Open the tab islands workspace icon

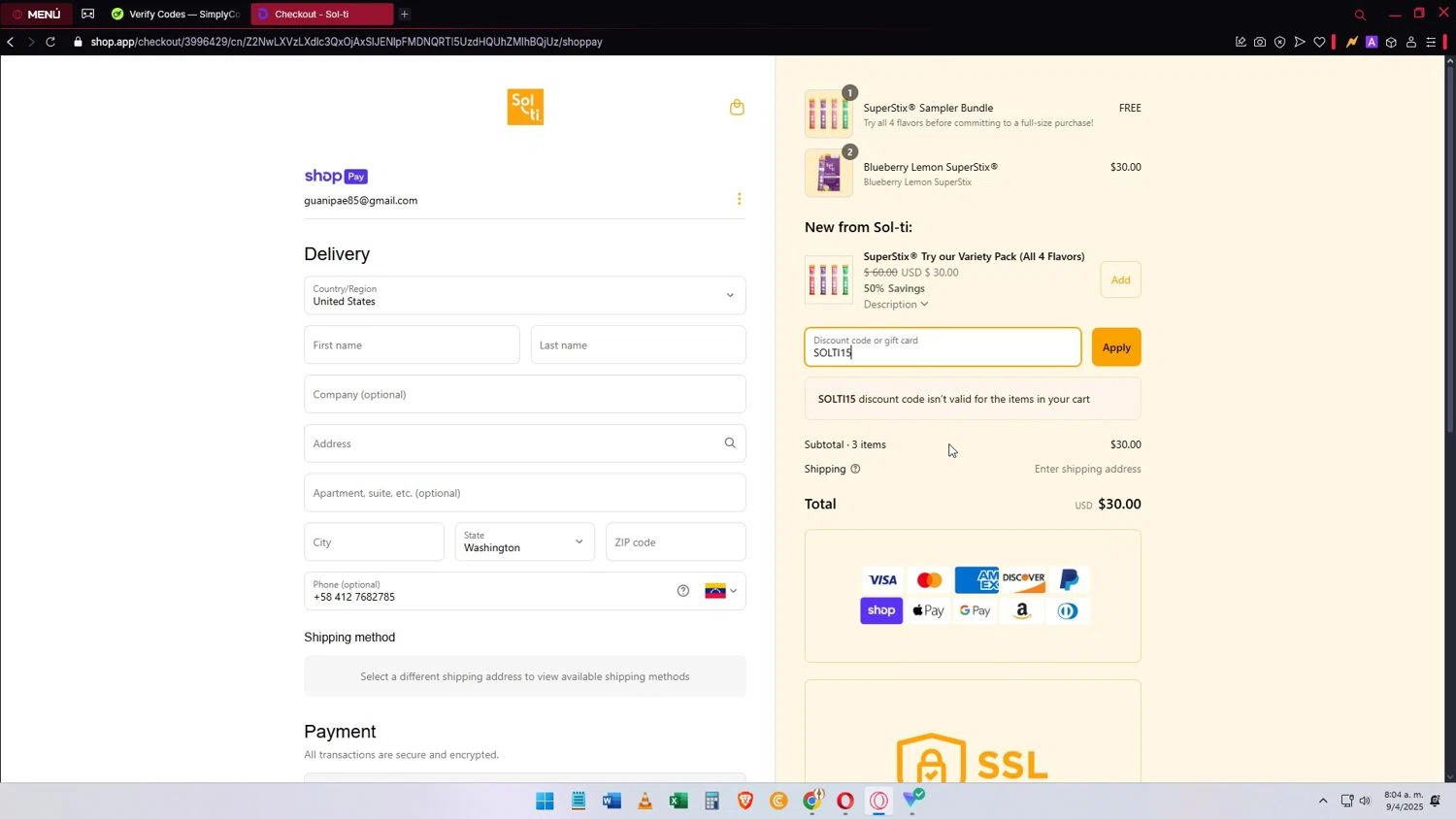coord(87,14)
